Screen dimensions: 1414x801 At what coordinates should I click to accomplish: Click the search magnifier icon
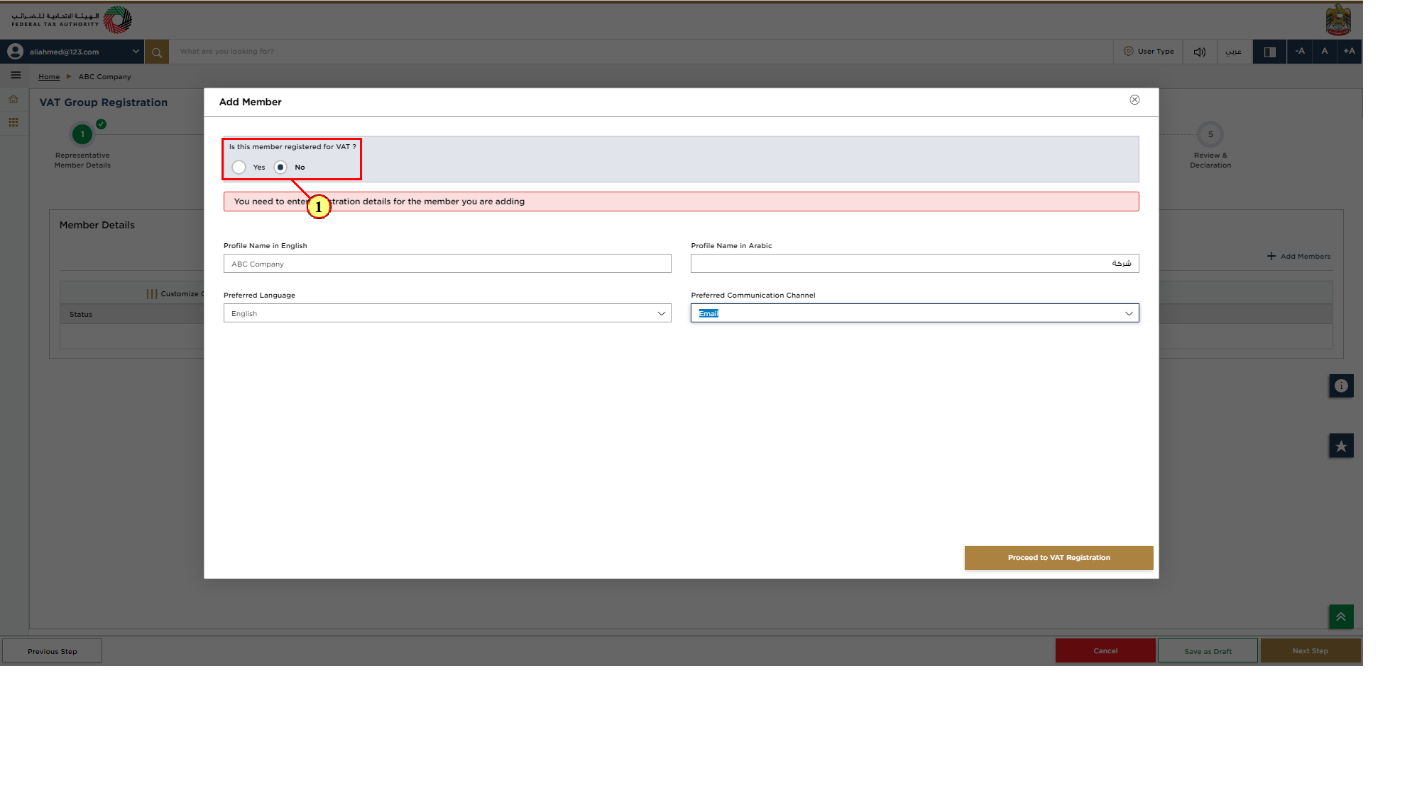157,51
